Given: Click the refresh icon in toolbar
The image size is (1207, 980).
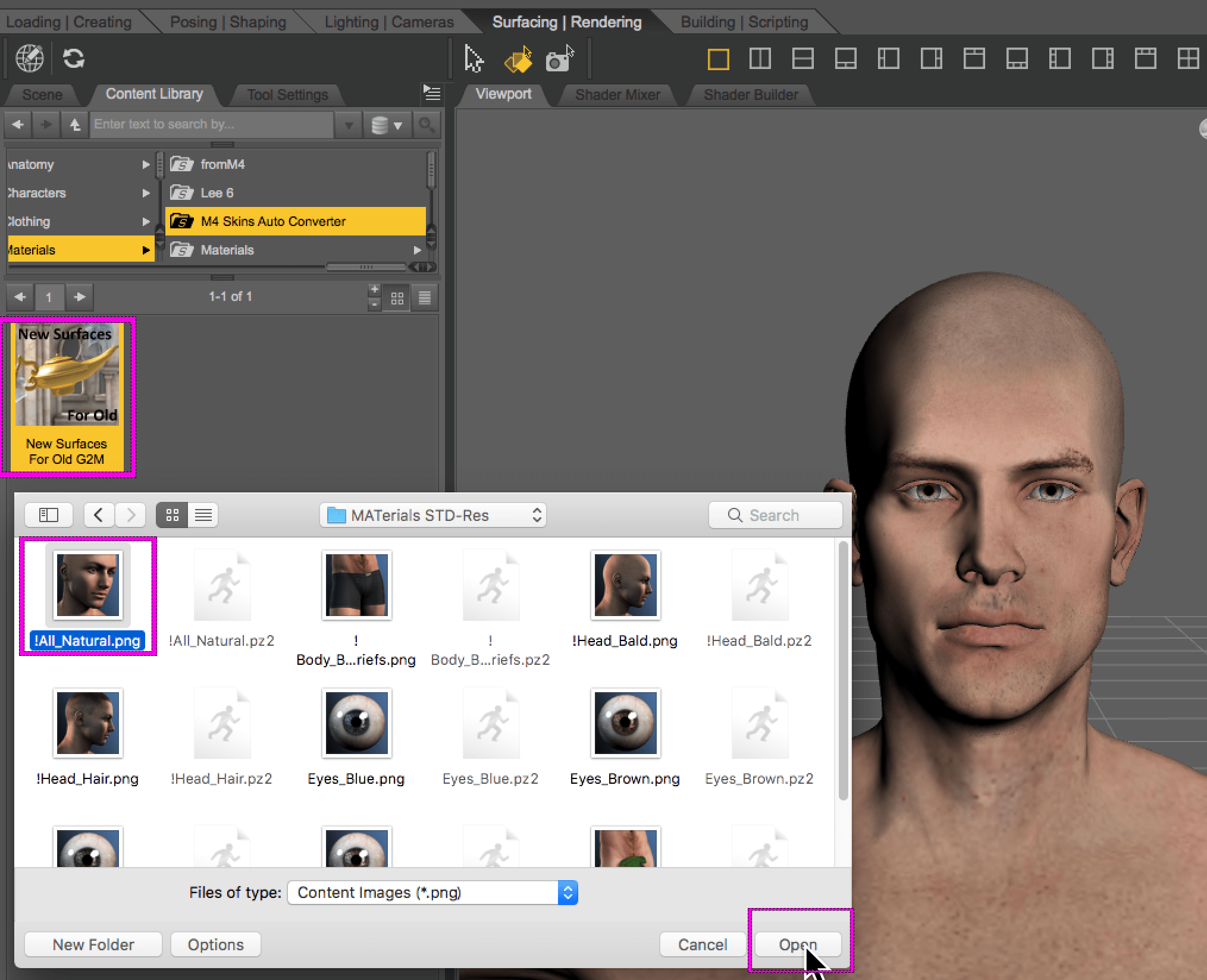Looking at the screenshot, I should 74,58.
